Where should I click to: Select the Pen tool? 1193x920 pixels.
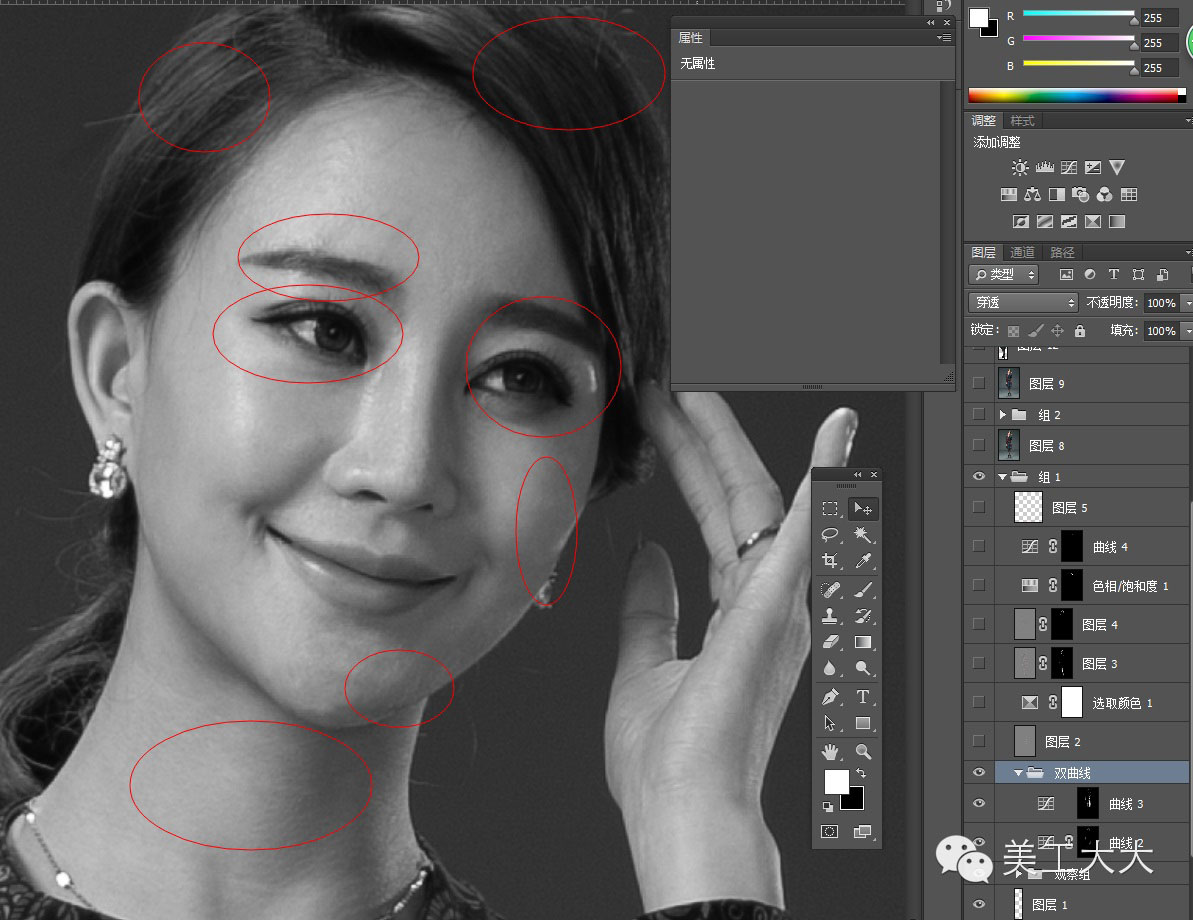(x=830, y=696)
